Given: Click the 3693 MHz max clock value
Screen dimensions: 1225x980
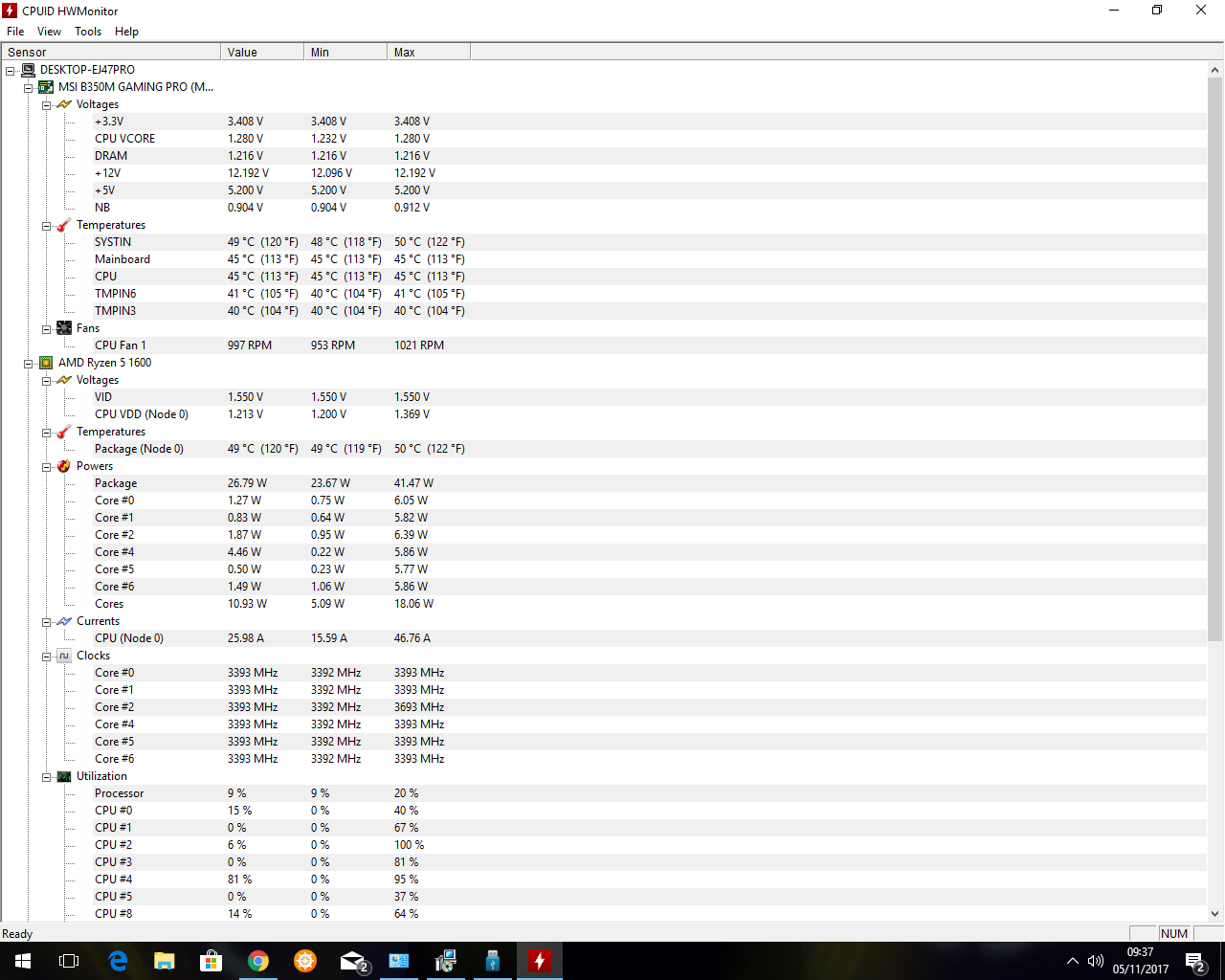Looking at the screenshot, I should coord(419,707).
